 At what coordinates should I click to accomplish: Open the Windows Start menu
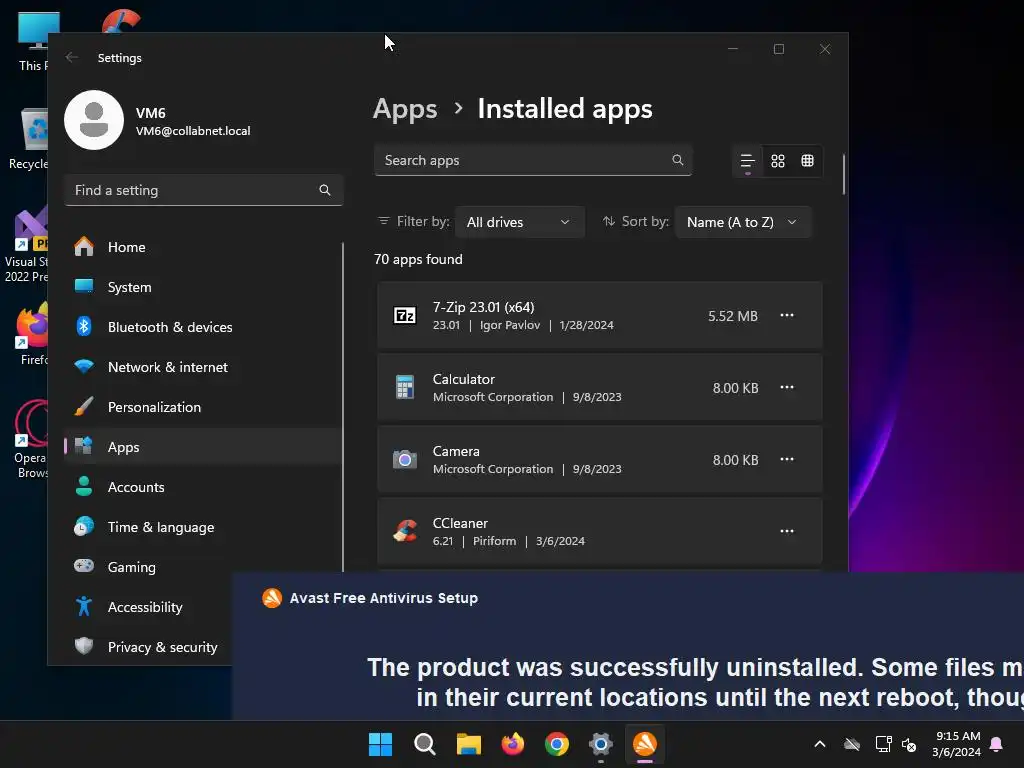coord(380,744)
